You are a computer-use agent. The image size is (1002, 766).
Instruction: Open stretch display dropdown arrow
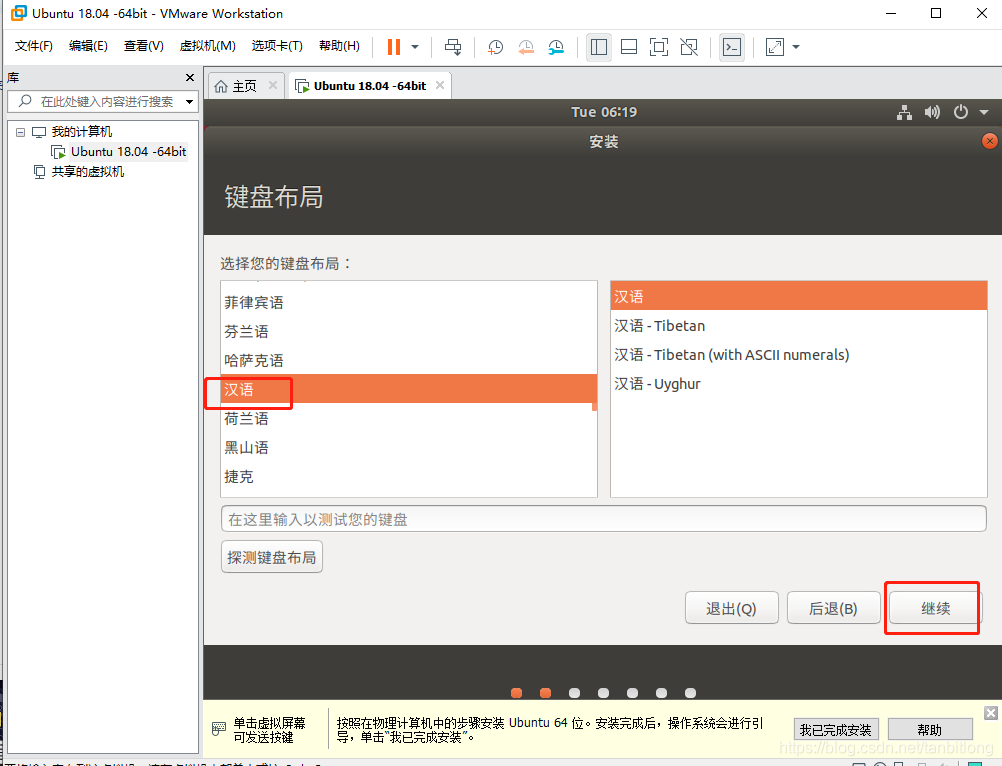tap(796, 47)
